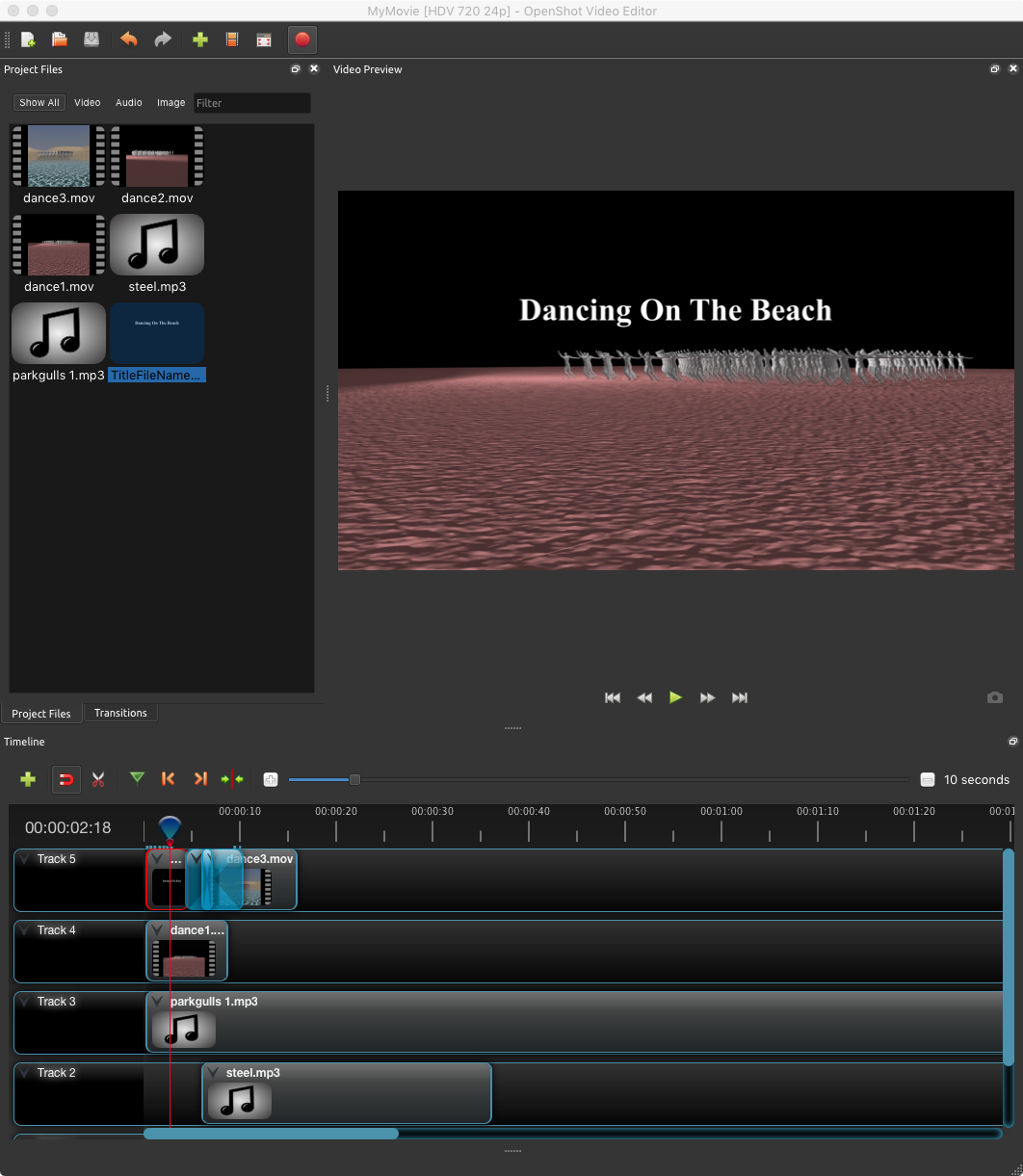Image resolution: width=1023 pixels, height=1176 pixels.
Task: Center the timeline on the playhead
Action: [x=232, y=778]
